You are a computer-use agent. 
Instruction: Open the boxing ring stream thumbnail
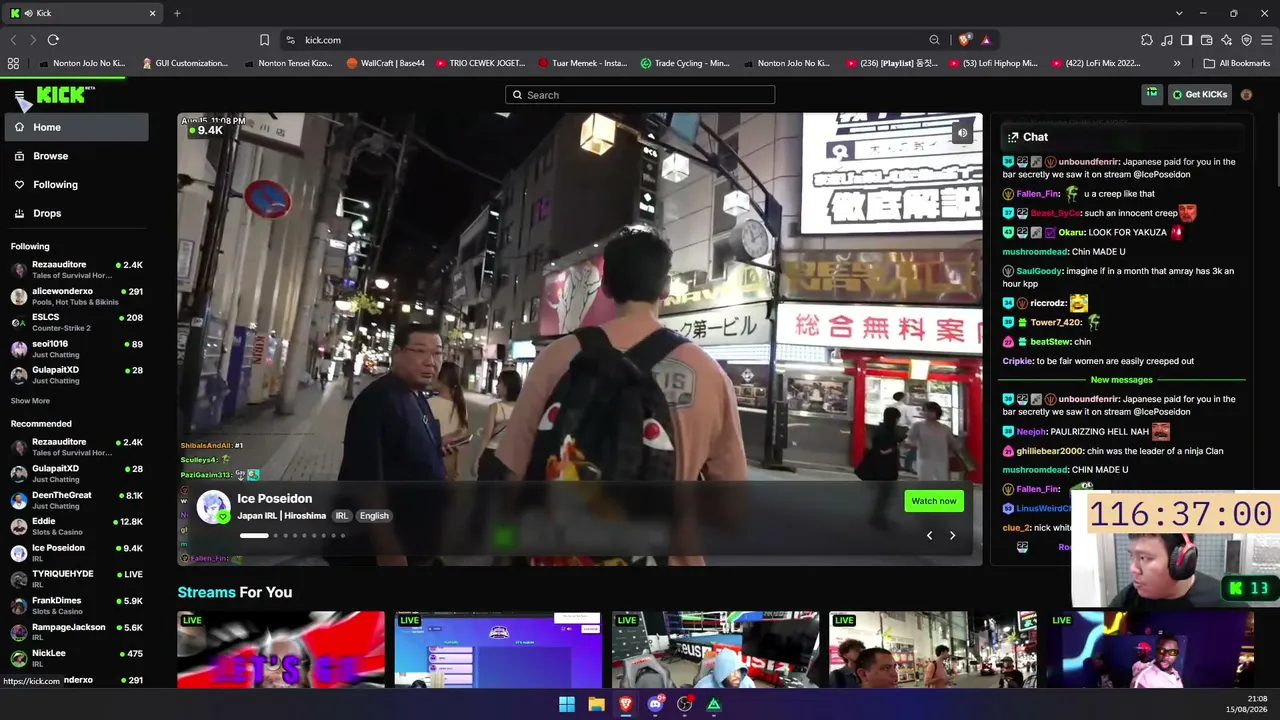(x=715, y=650)
